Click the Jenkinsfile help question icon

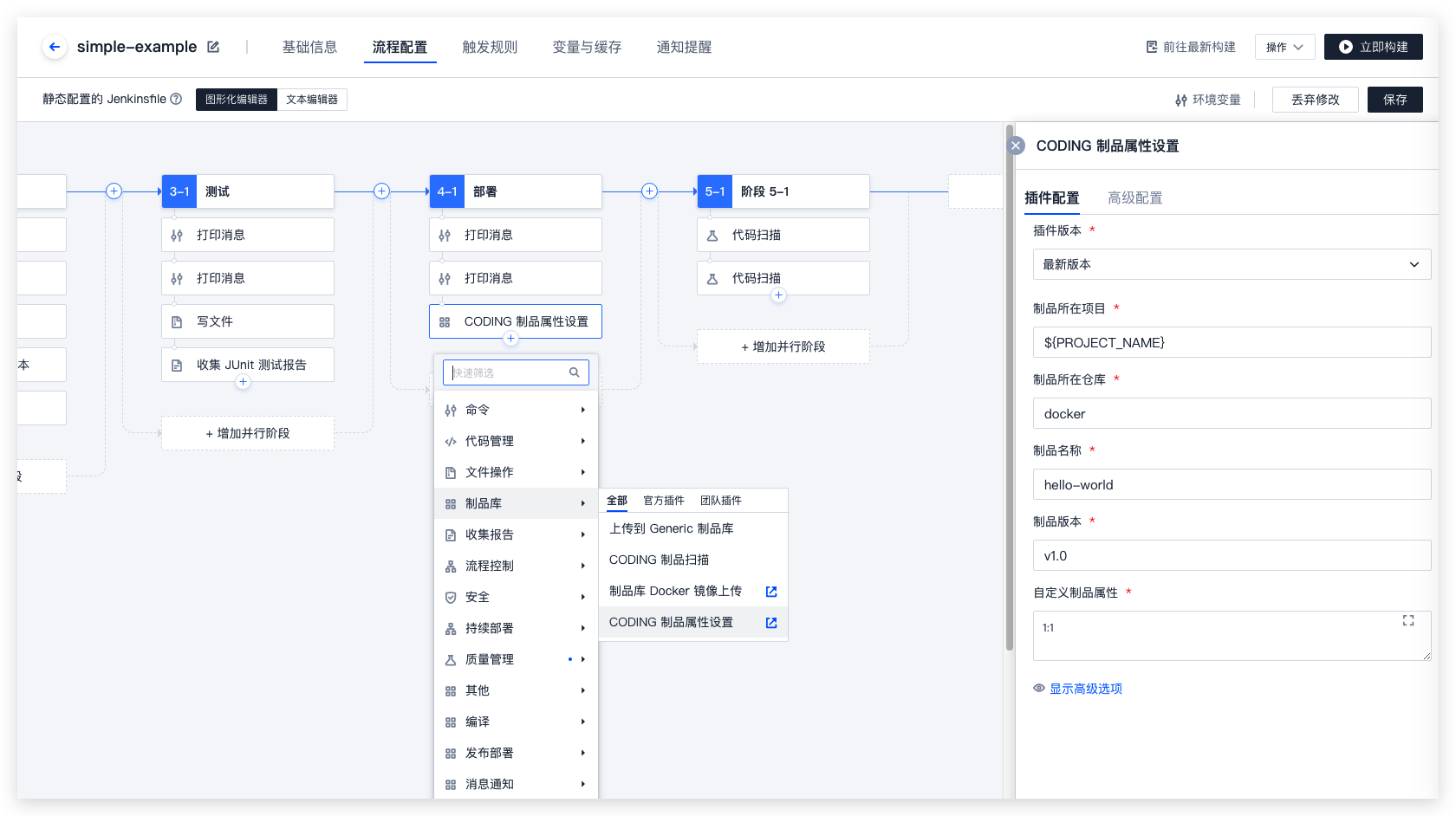pyautogui.click(x=177, y=99)
